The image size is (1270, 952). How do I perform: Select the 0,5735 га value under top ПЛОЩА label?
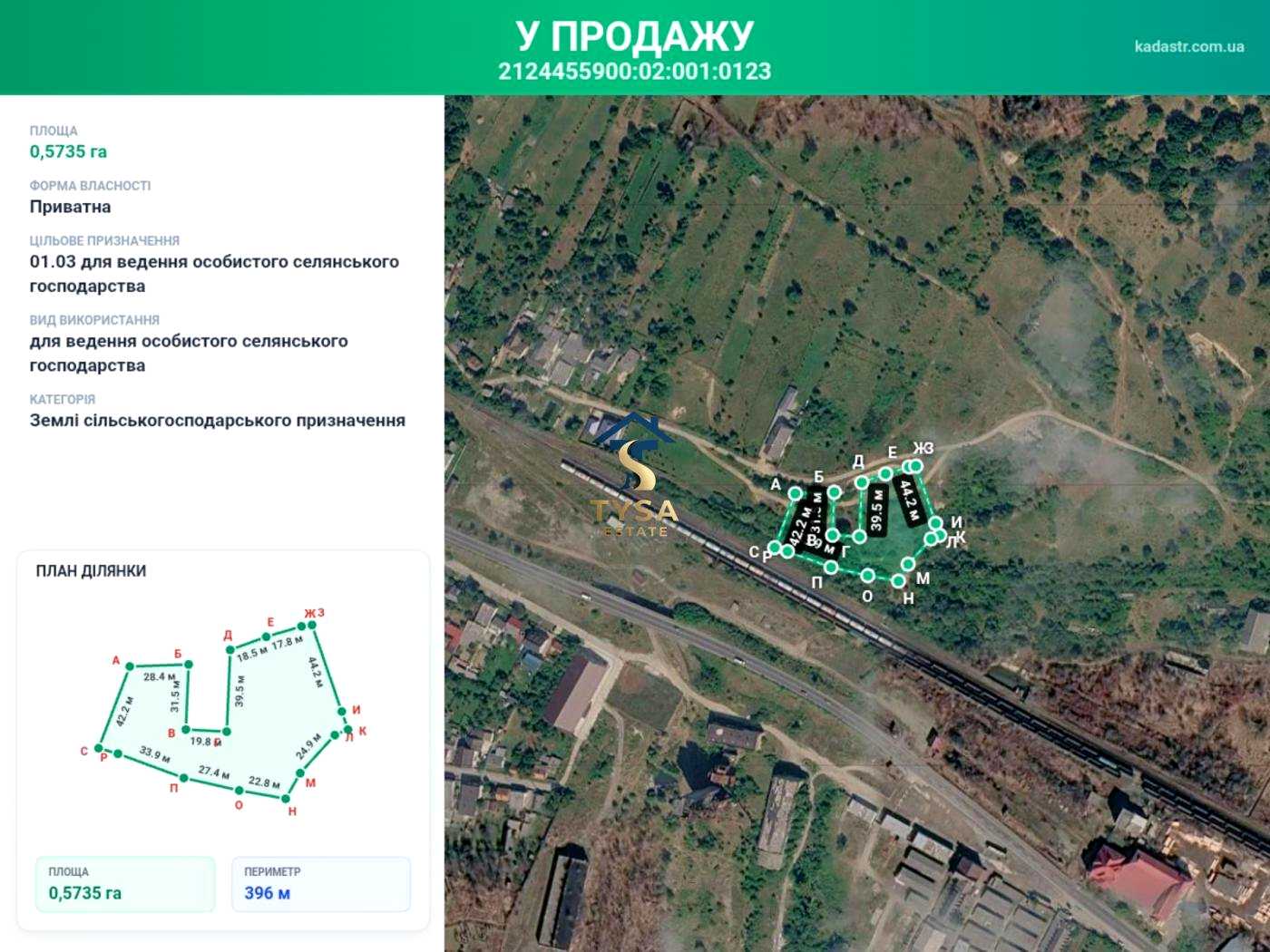click(68, 151)
